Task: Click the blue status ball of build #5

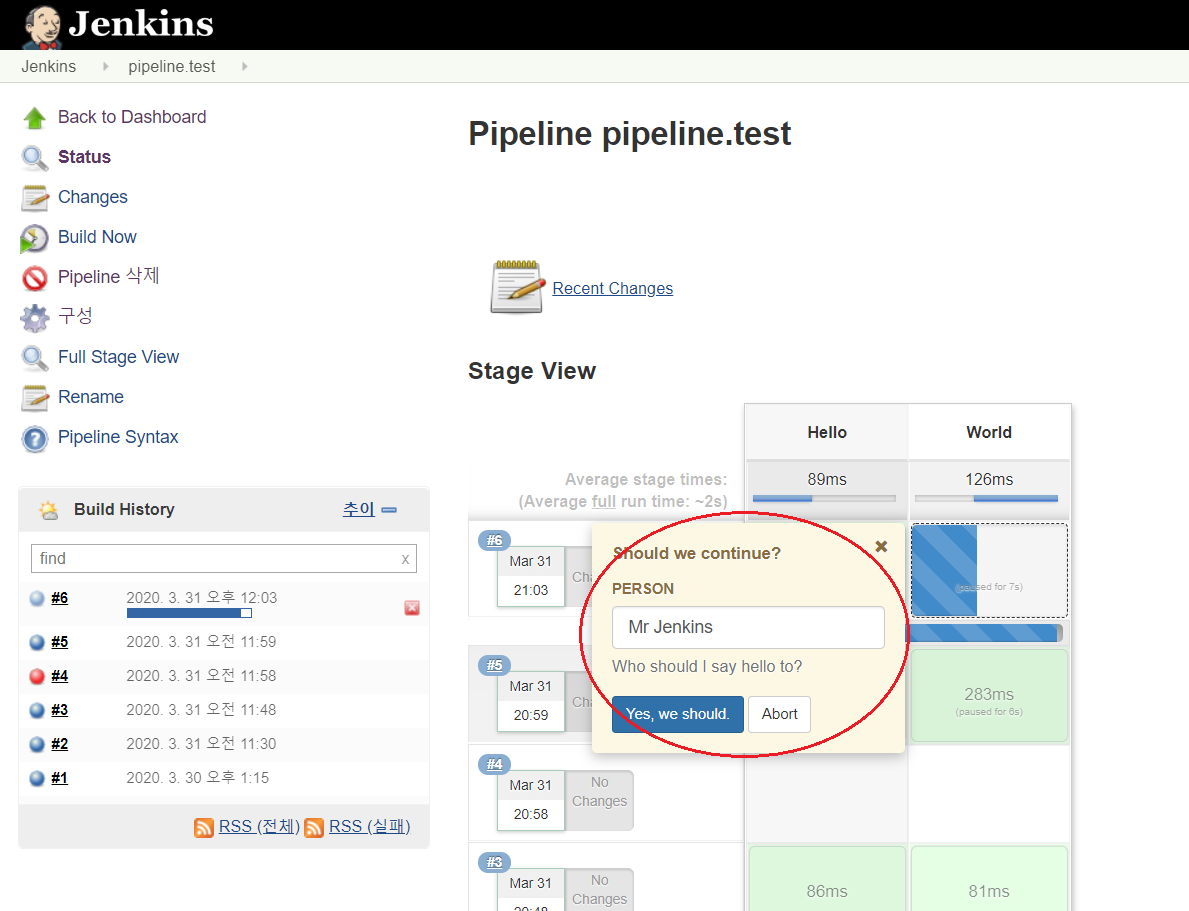Action: click(36, 642)
